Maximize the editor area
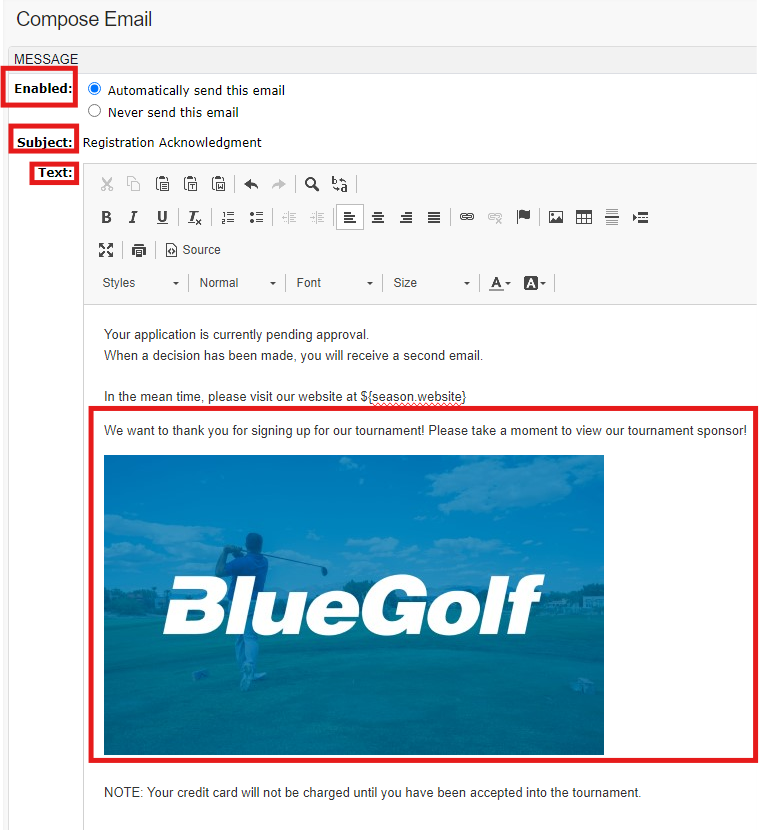759x830 pixels. point(106,250)
